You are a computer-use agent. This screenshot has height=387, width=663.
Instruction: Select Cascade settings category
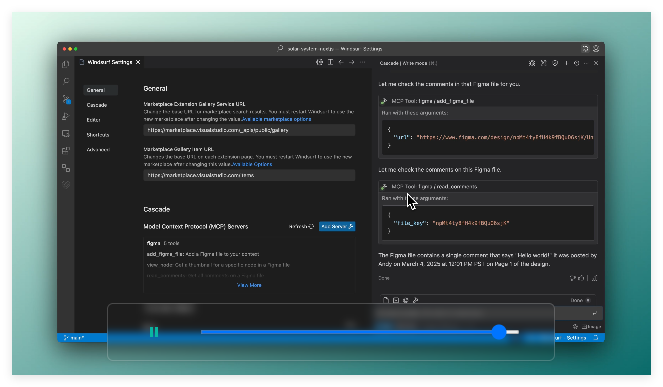[97, 105]
